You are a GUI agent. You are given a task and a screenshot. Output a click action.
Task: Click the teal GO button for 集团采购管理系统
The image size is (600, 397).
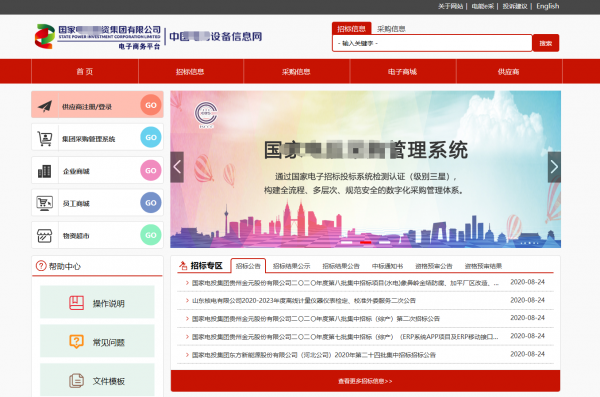click(x=151, y=137)
